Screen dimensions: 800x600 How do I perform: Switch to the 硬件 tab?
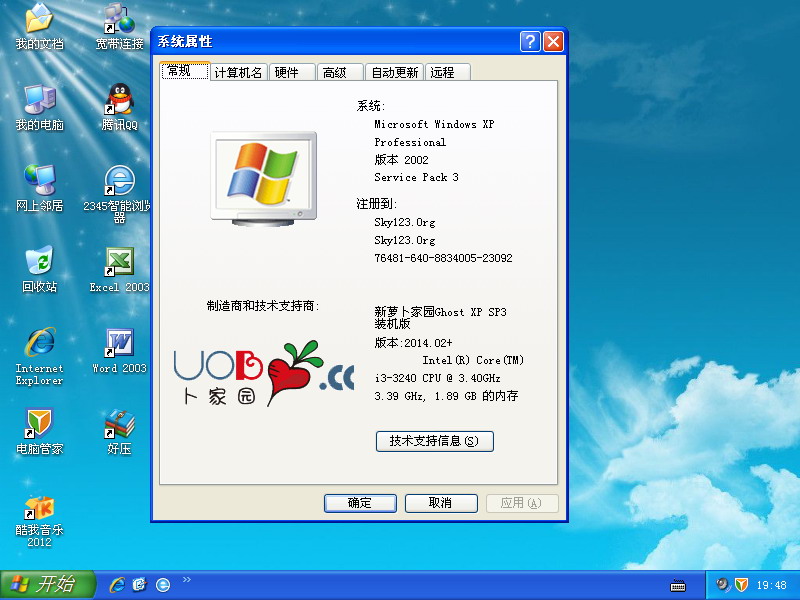coord(287,73)
